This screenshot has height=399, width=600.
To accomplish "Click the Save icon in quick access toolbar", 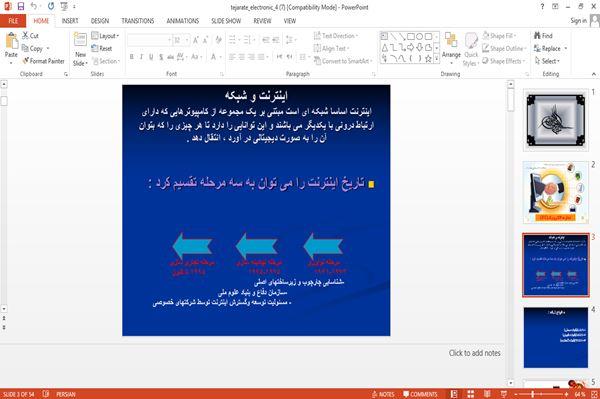I will (x=21, y=6).
